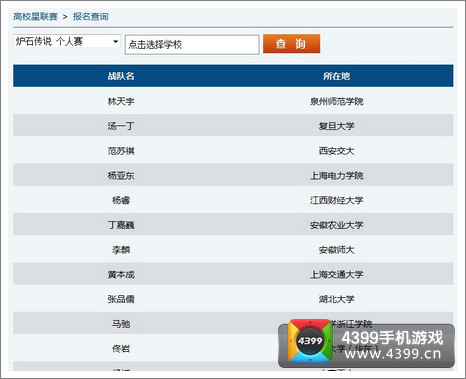Select the name 黄本成
Screen dimensions: 466x379
tap(121, 275)
